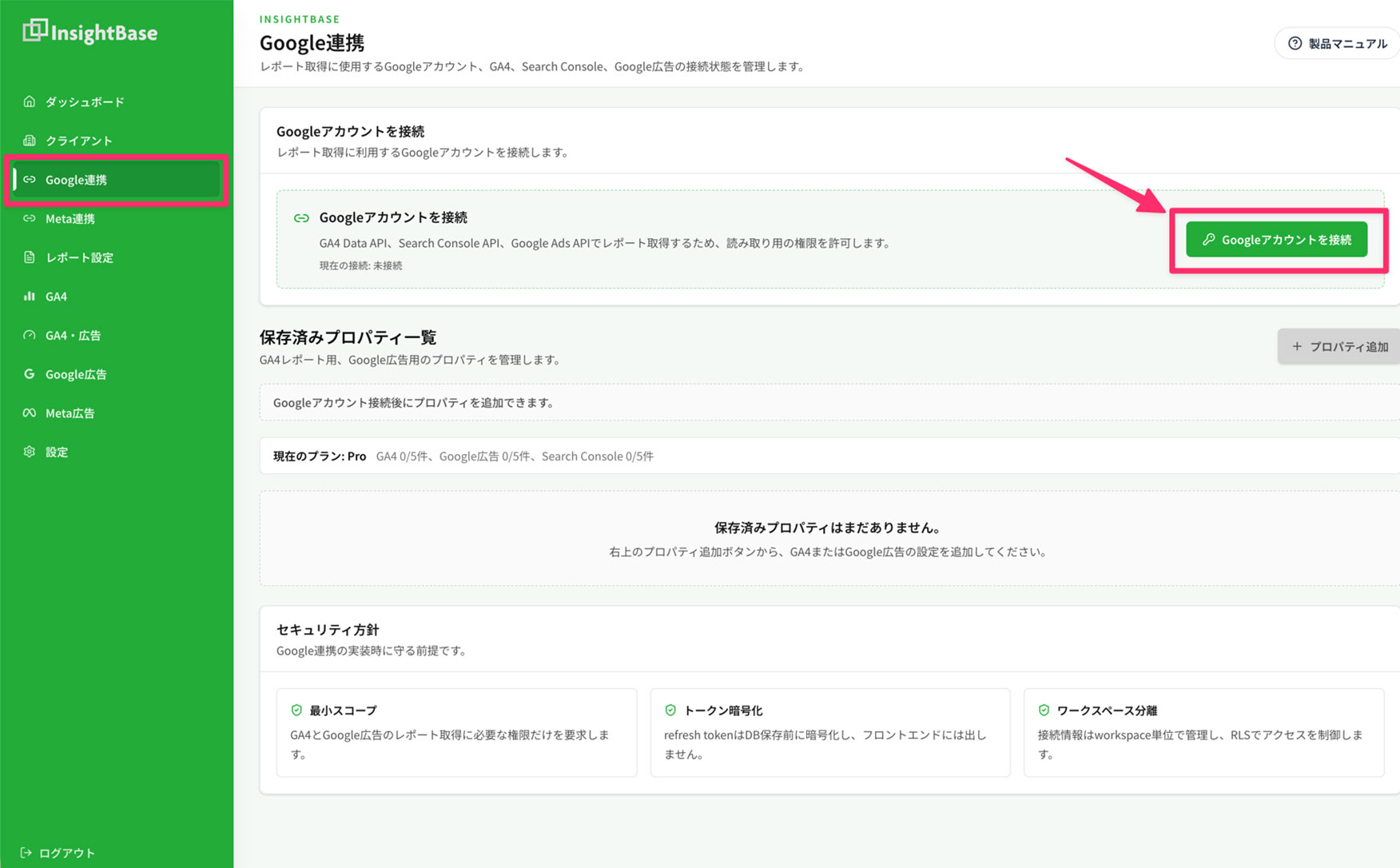Navigate to Meta広告 page

click(117, 413)
